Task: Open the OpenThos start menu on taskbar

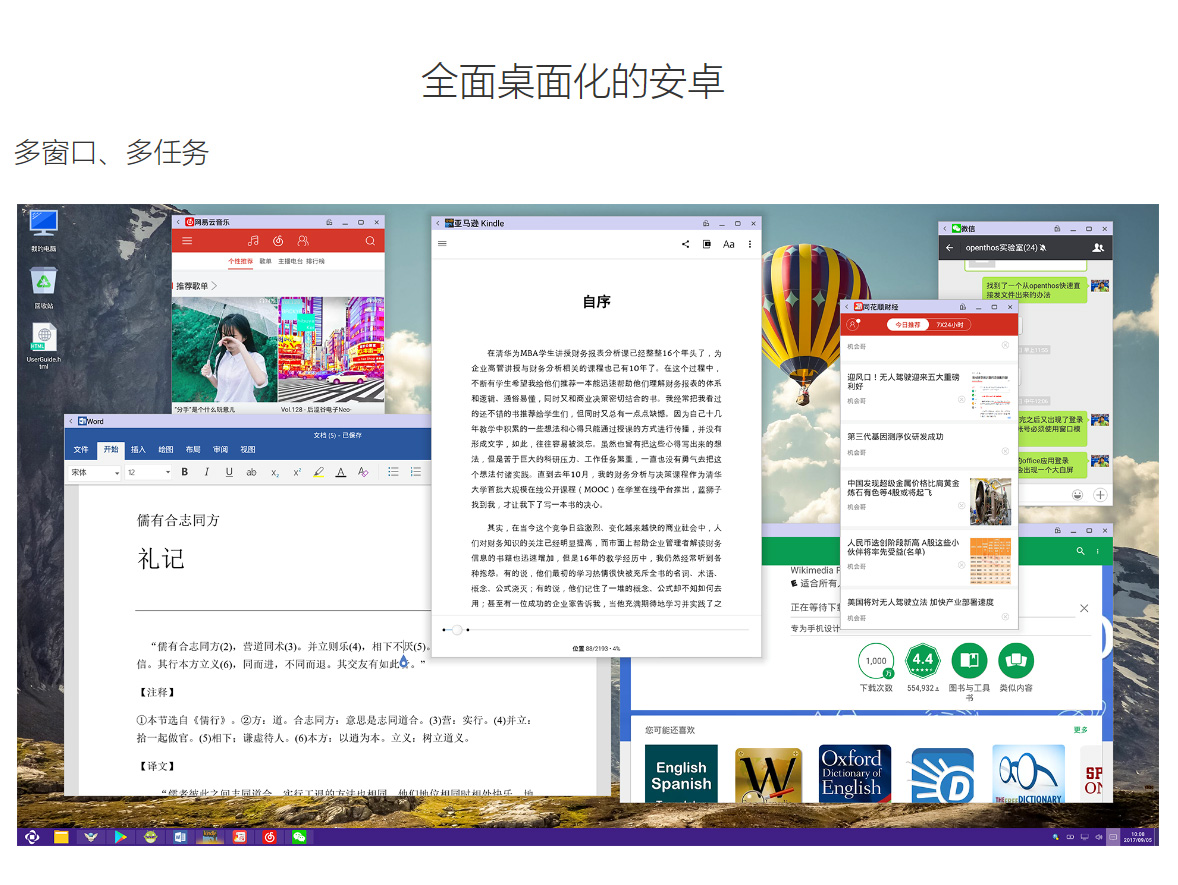Action: 32,837
